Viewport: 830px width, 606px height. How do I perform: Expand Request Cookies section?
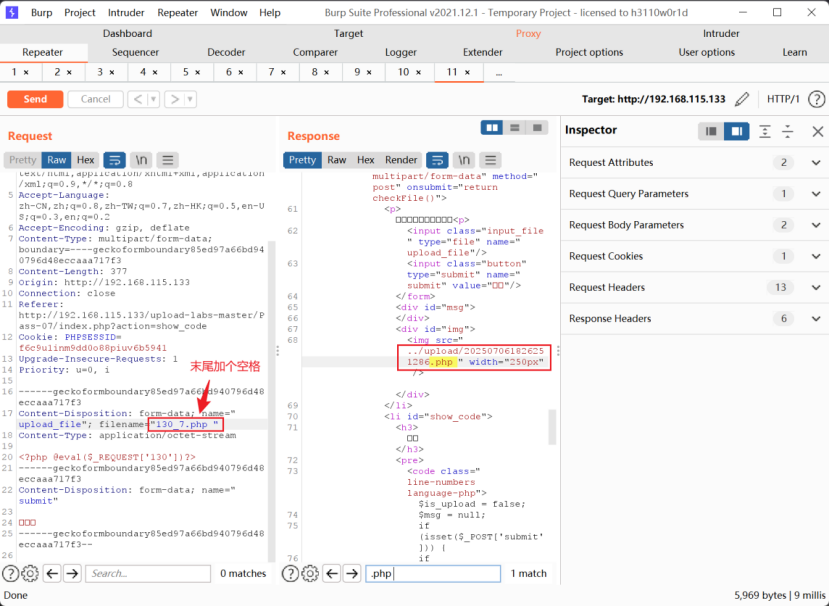click(x=816, y=256)
